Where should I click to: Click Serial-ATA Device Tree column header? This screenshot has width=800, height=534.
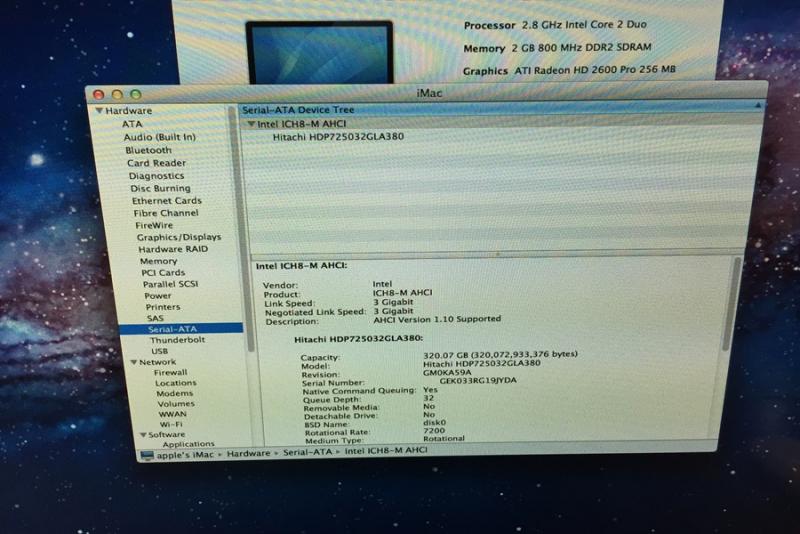(298, 110)
